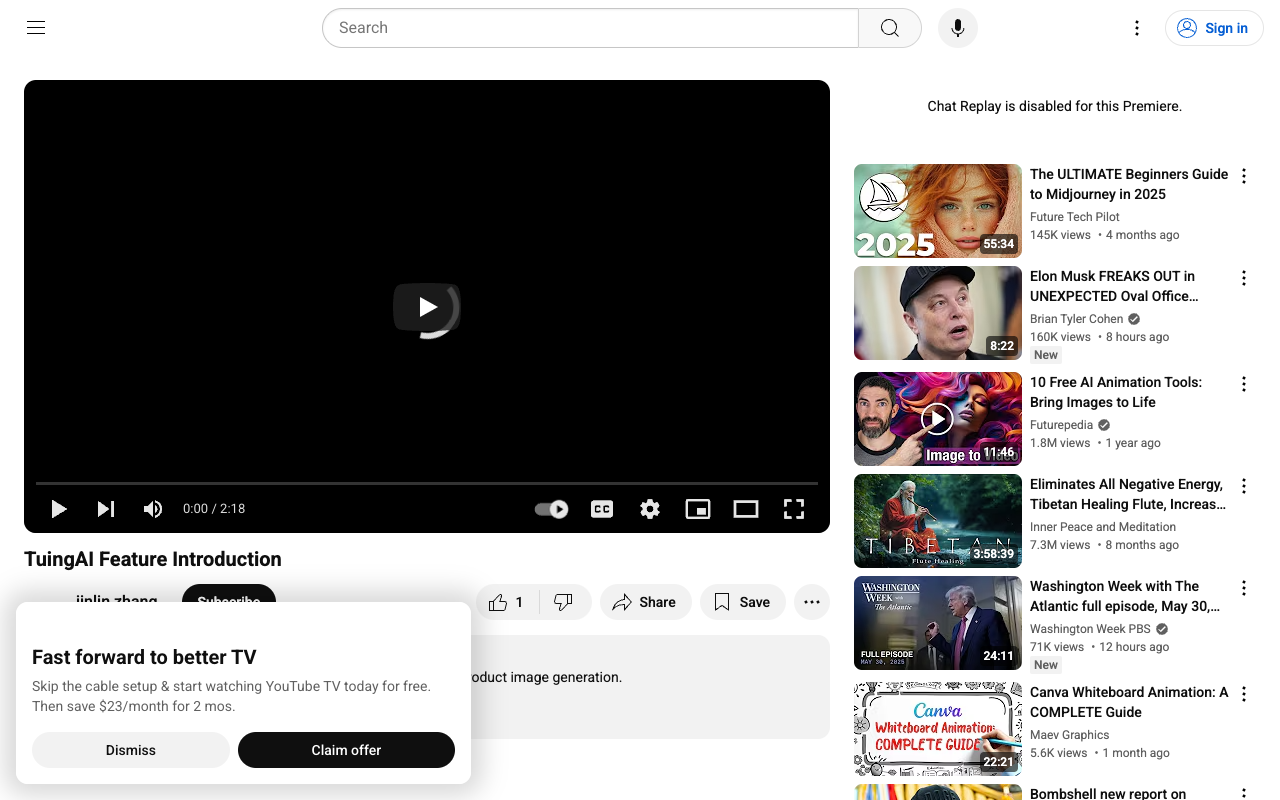
Task: Share the video
Action: (646, 602)
